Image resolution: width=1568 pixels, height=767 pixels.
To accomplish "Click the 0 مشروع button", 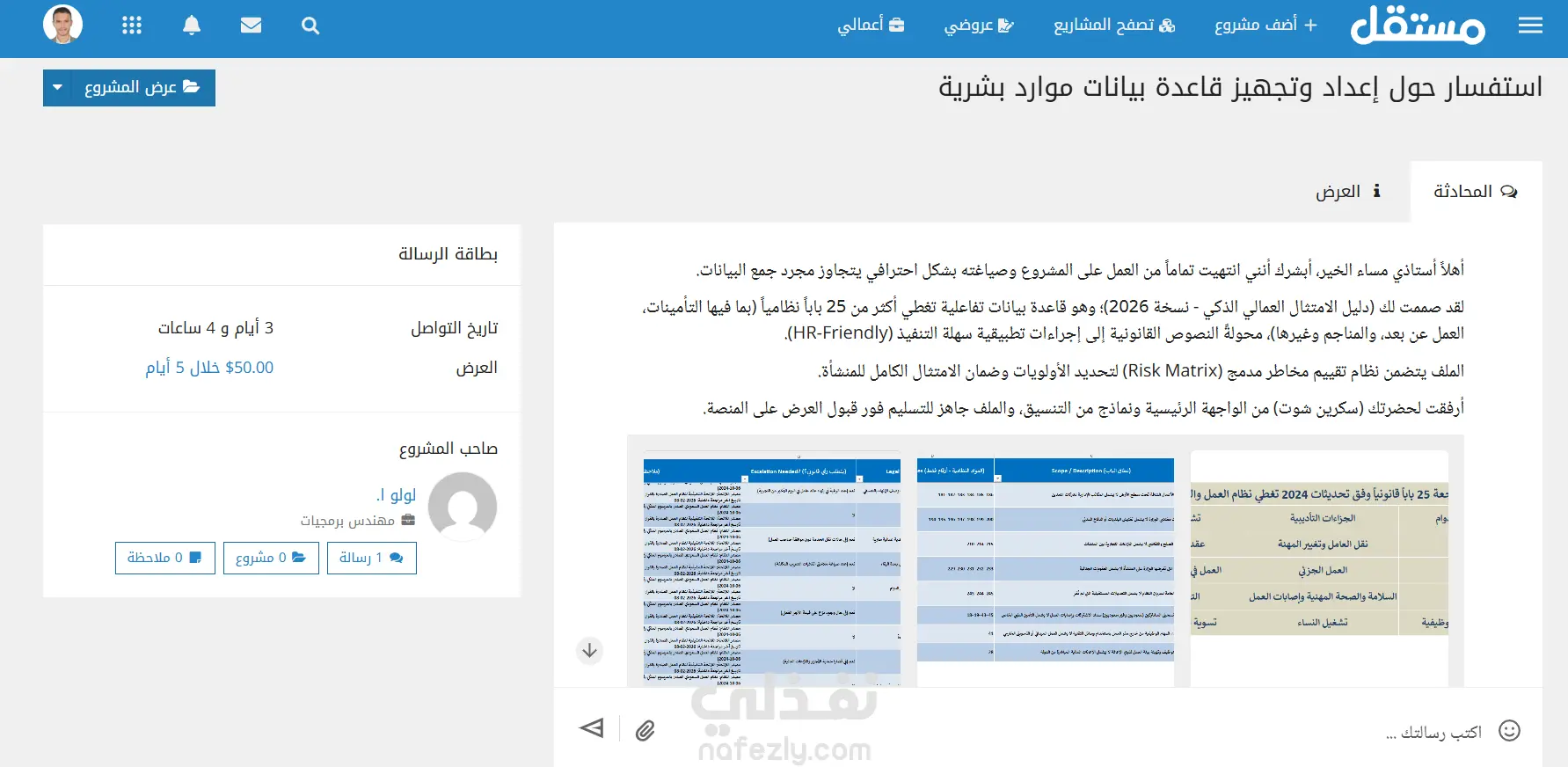I will tap(271, 558).
